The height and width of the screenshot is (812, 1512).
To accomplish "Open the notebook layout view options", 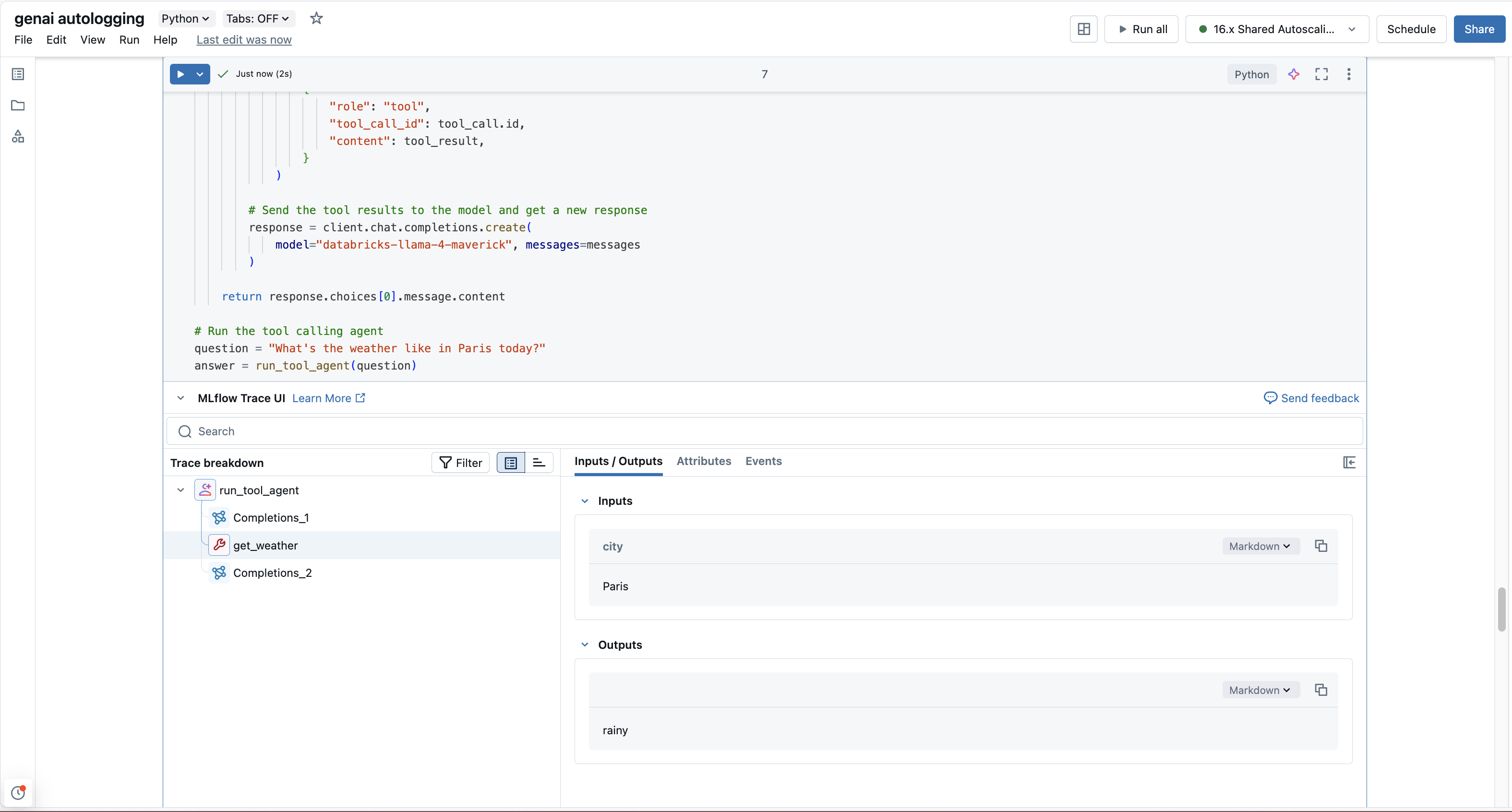I will [1083, 29].
